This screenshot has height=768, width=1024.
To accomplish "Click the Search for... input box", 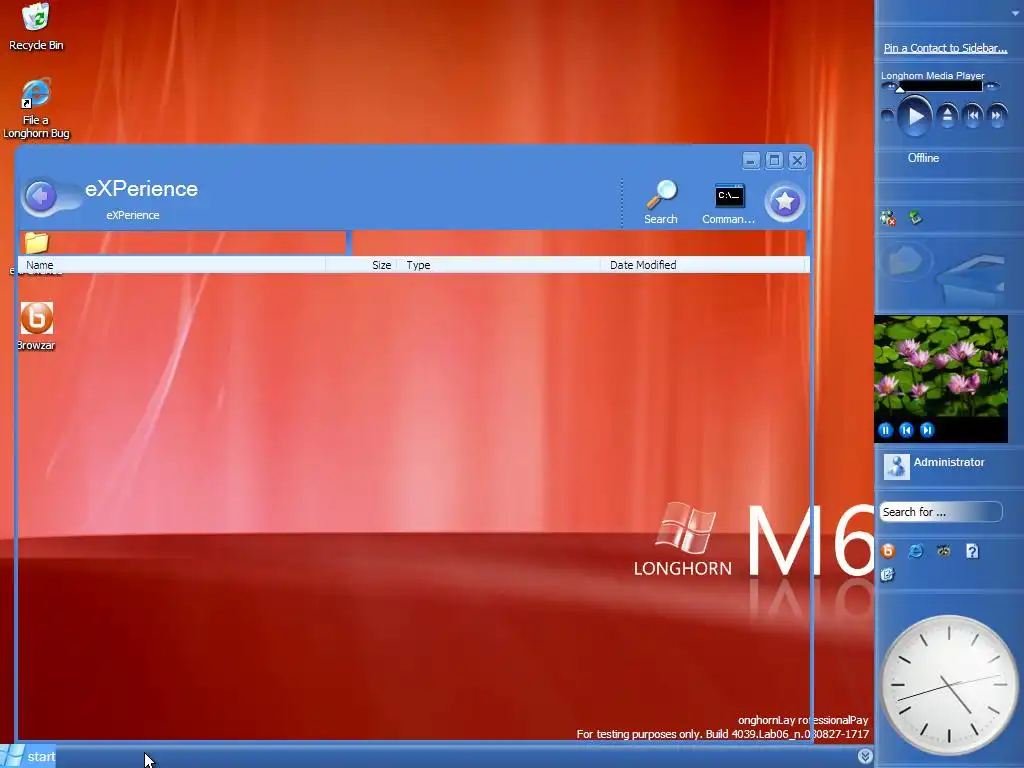I will (x=940, y=512).
